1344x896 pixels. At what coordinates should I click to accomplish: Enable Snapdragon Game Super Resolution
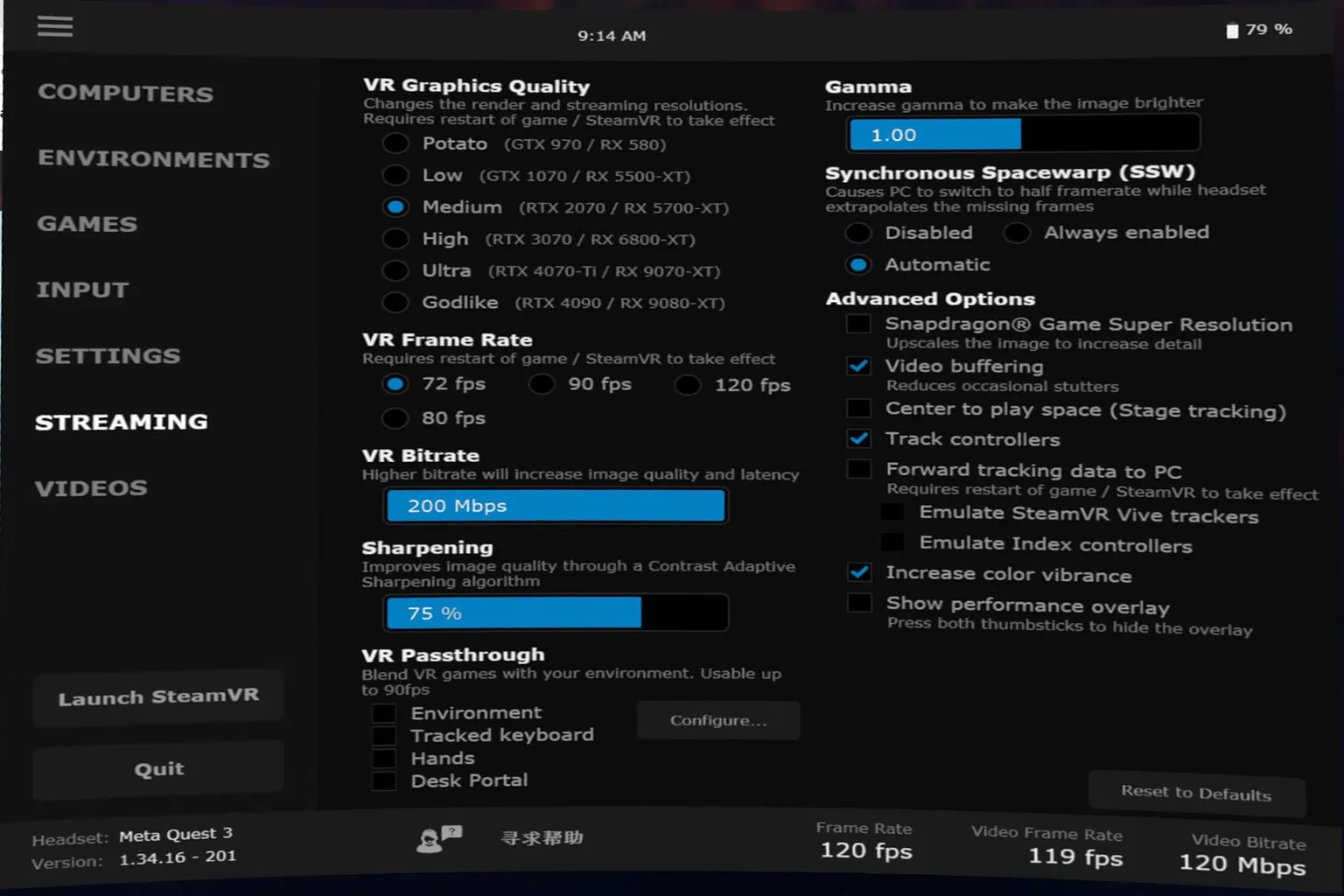[x=859, y=324]
